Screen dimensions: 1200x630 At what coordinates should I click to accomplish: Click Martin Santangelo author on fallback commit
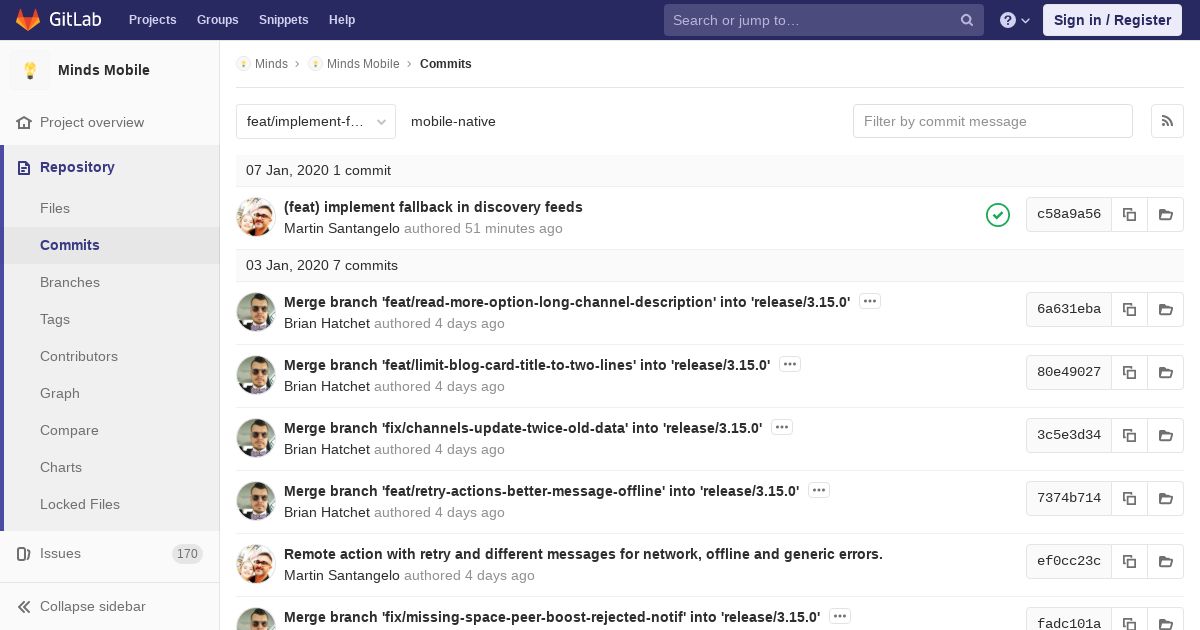pyautogui.click(x=342, y=228)
